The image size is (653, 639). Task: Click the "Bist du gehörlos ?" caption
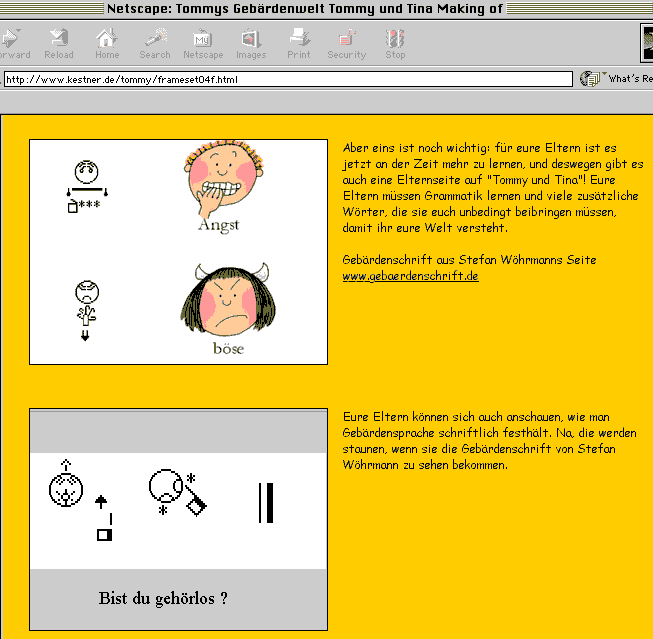tap(163, 599)
